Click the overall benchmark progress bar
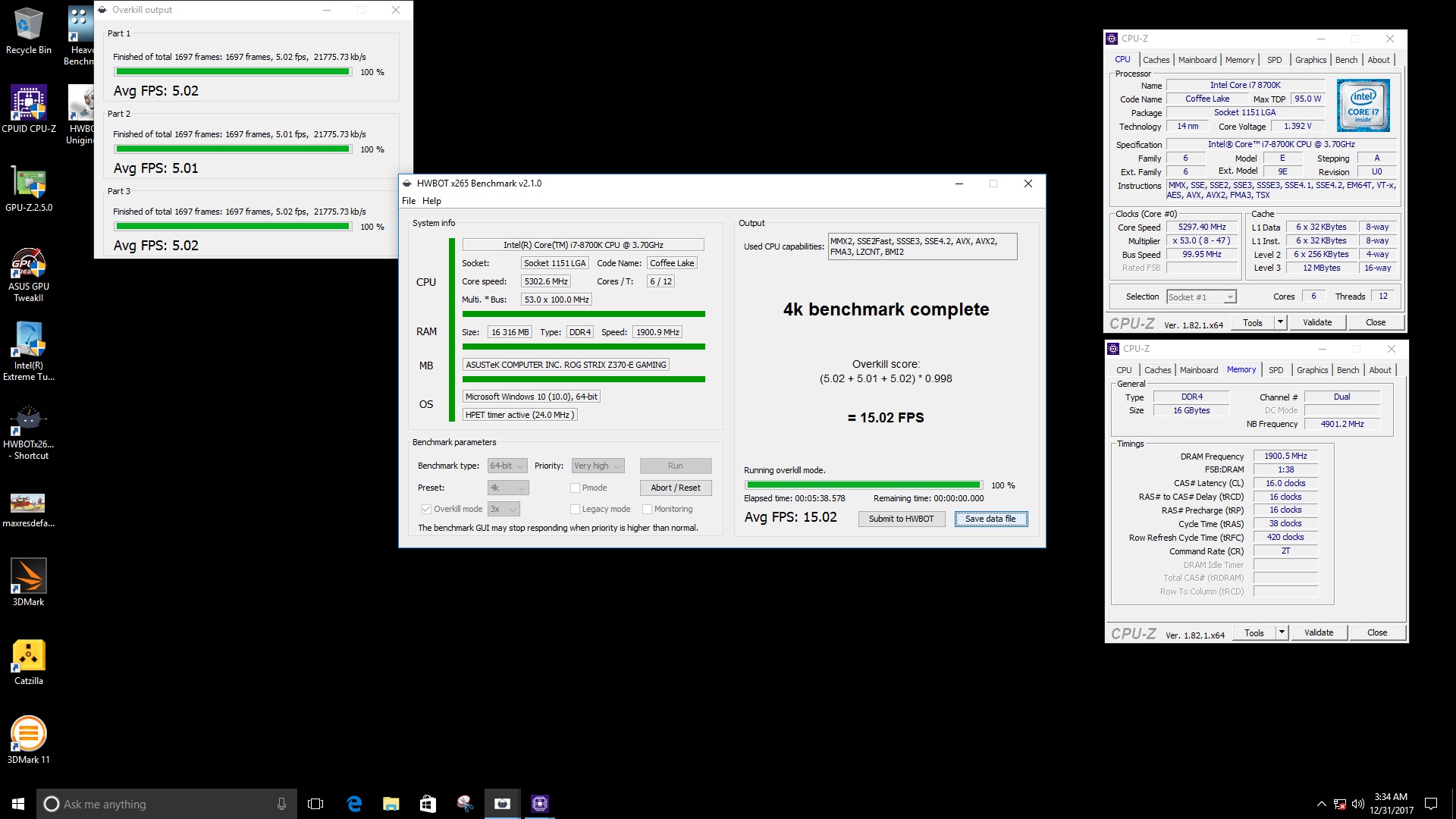1456x819 pixels. click(864, 485)
